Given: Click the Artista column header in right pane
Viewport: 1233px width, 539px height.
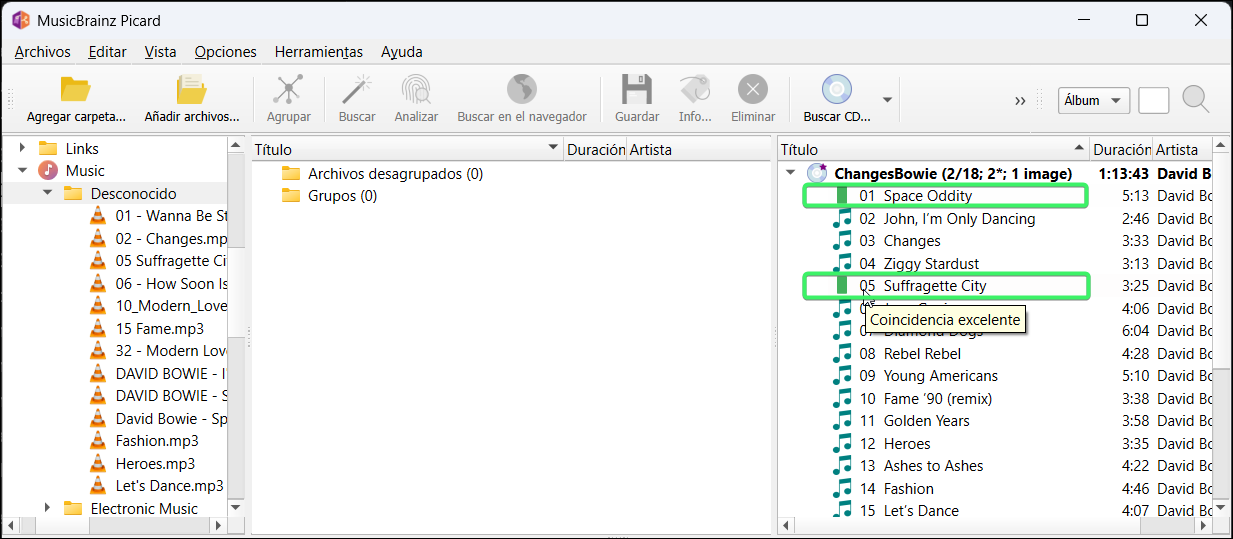Looking at the screenshot, I should [x=1182, y=150].
